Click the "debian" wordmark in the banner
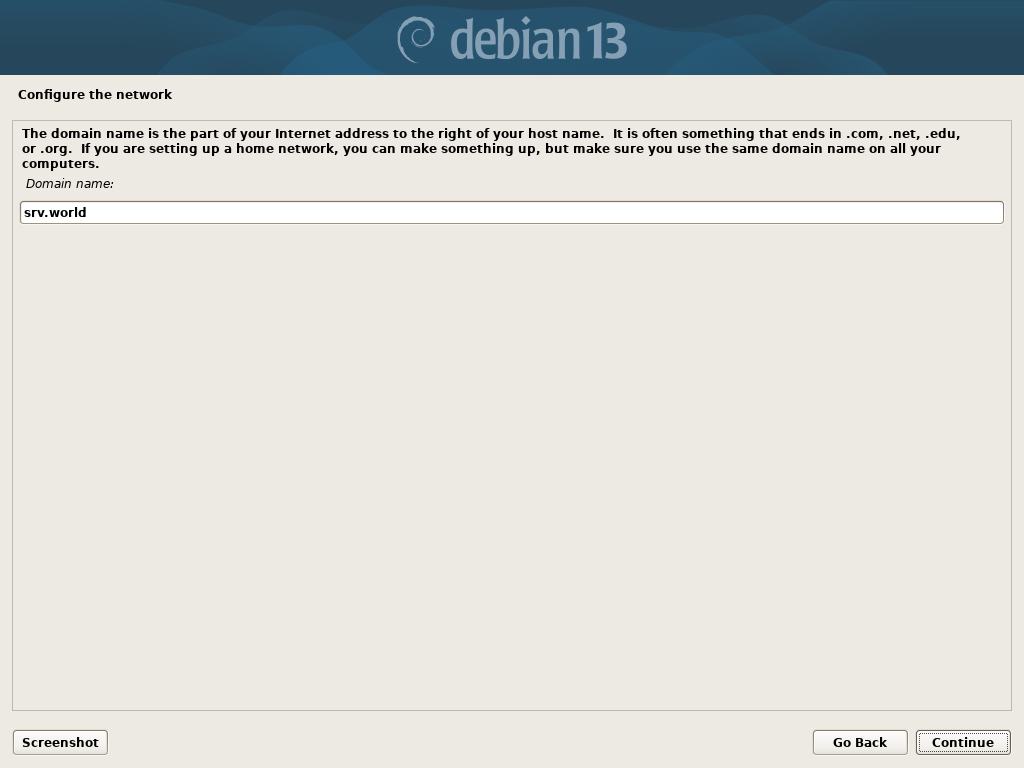This screenshot has width=1024, height=768. [x=515, y=39]
